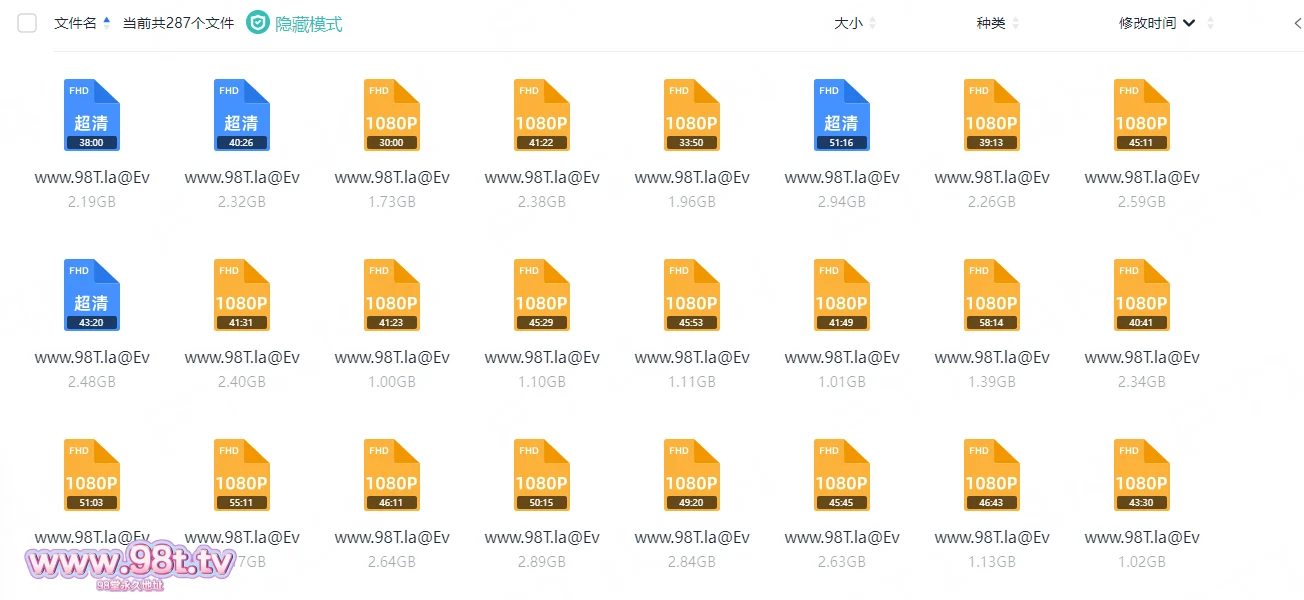Select the 1080P file with duration 45:11
The image size is (1304, 600).
click(1142, 115)
